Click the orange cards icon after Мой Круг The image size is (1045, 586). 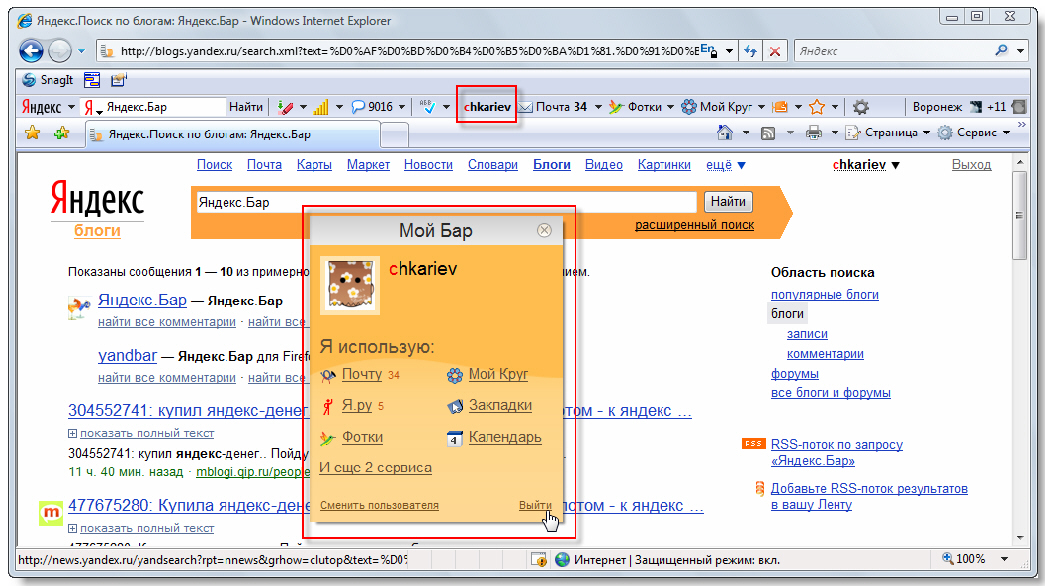point(780,107)
